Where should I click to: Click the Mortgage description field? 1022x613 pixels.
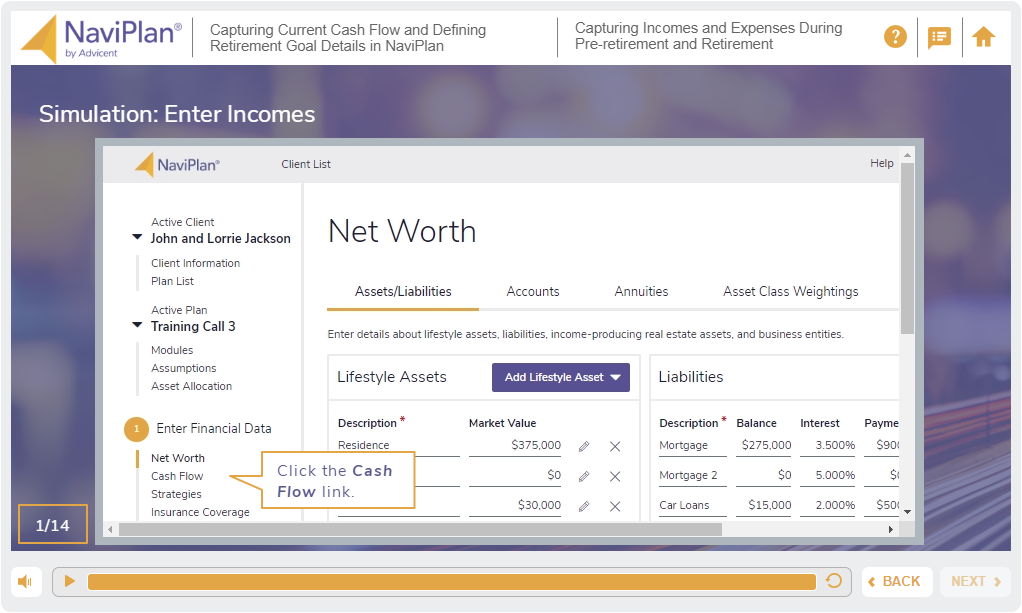692,445
